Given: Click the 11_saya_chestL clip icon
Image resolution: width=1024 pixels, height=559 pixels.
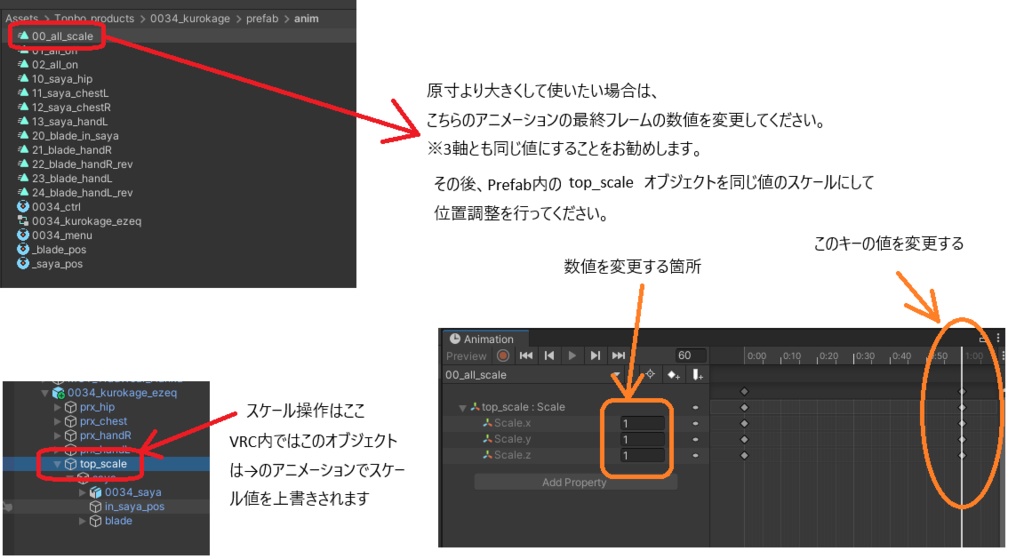Looking at the screenshot, I should click(x=24, y=93).
